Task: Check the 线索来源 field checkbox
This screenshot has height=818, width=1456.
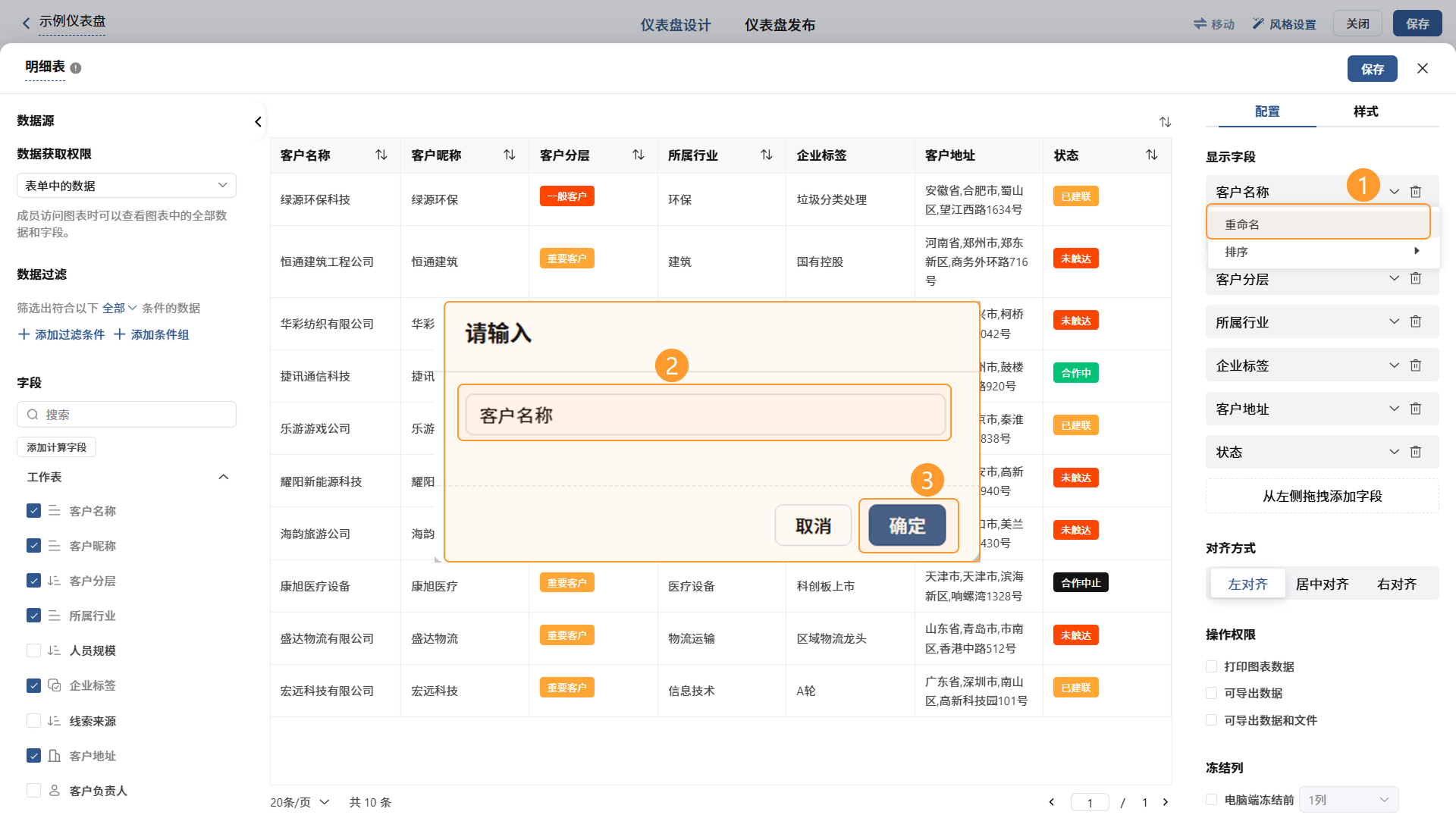Action: click(x=33, y=721)
